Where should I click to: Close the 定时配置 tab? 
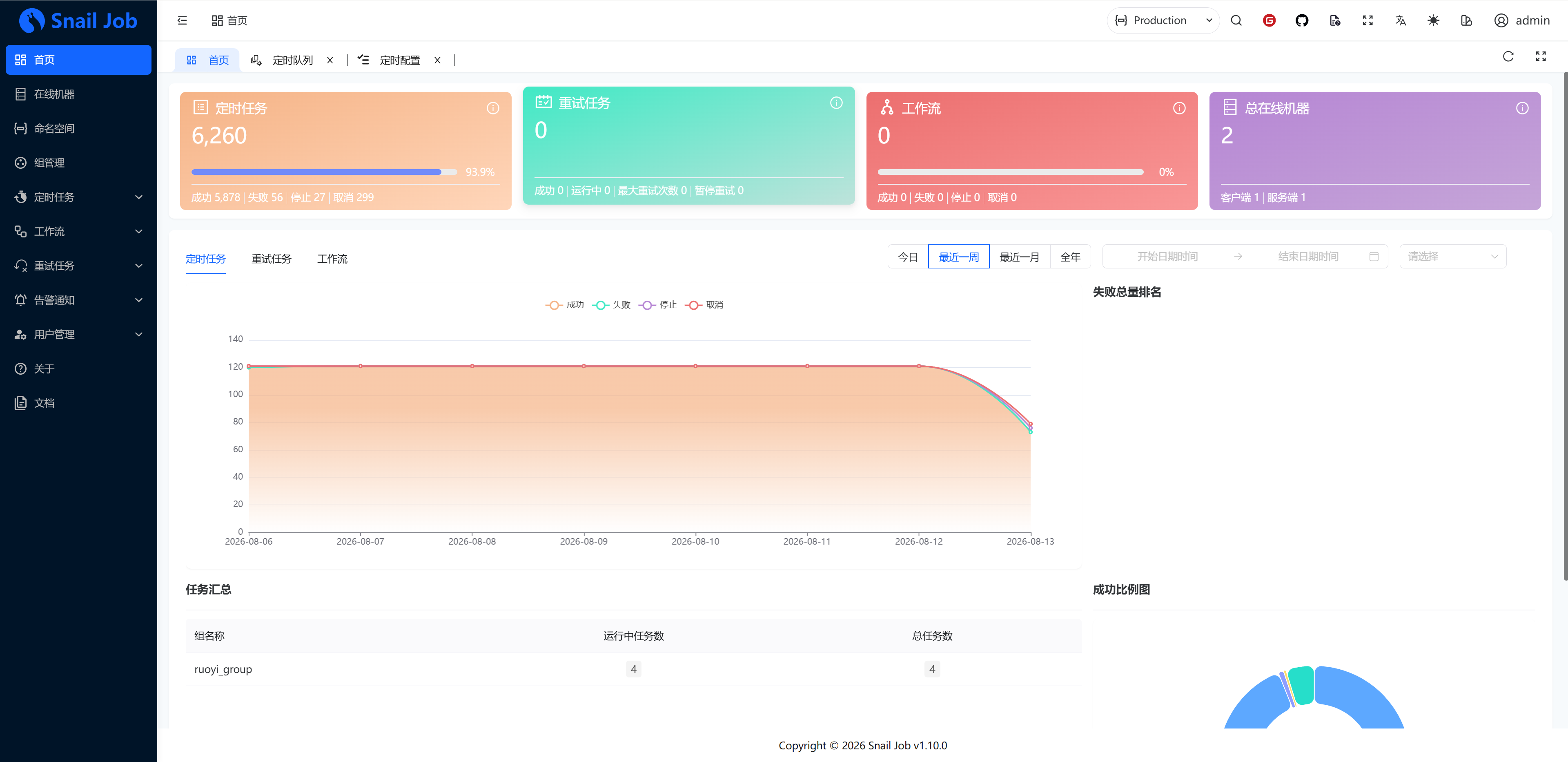(437, 60)
